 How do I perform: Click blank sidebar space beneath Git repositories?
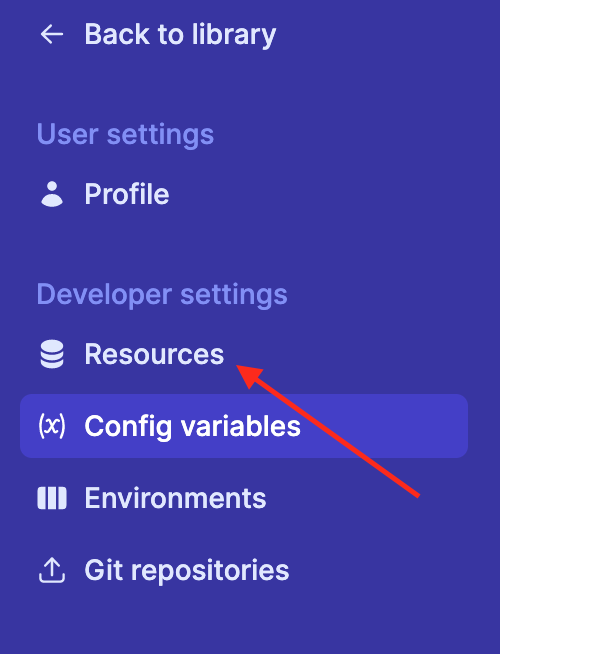pos(250,621)
